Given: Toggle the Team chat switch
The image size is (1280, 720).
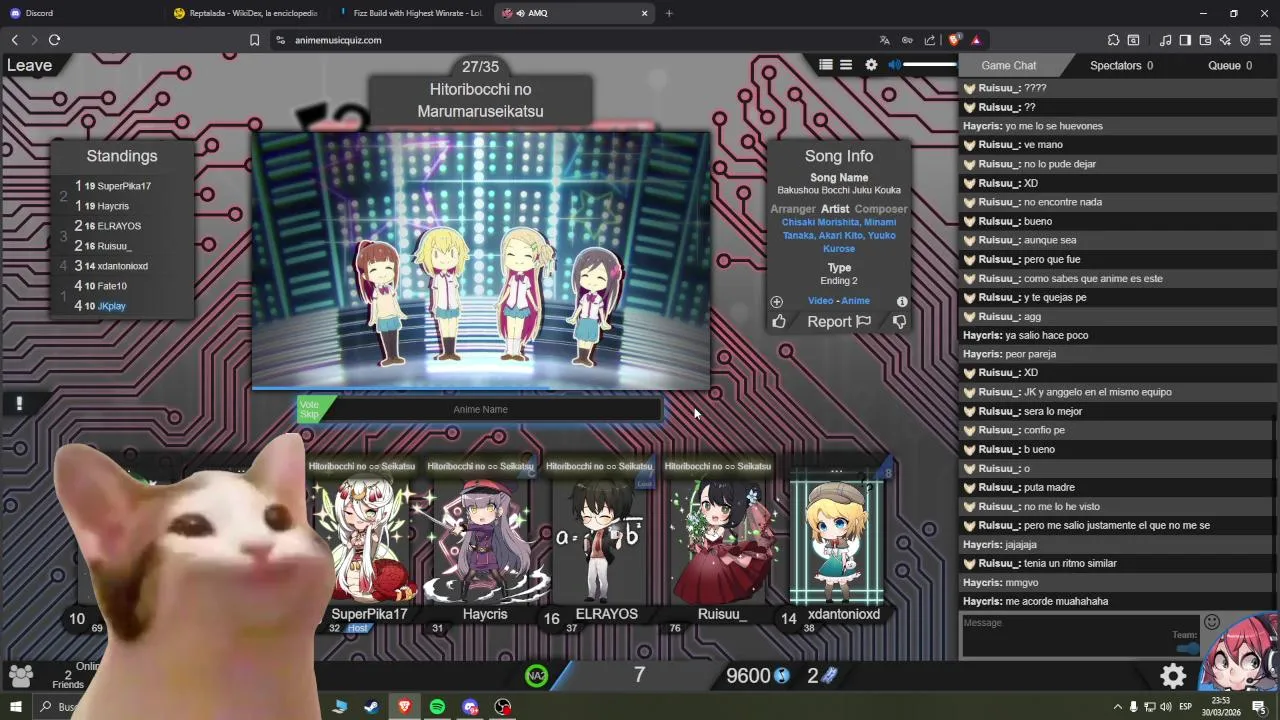Looking at the screenshot, I should (1188, 648).
